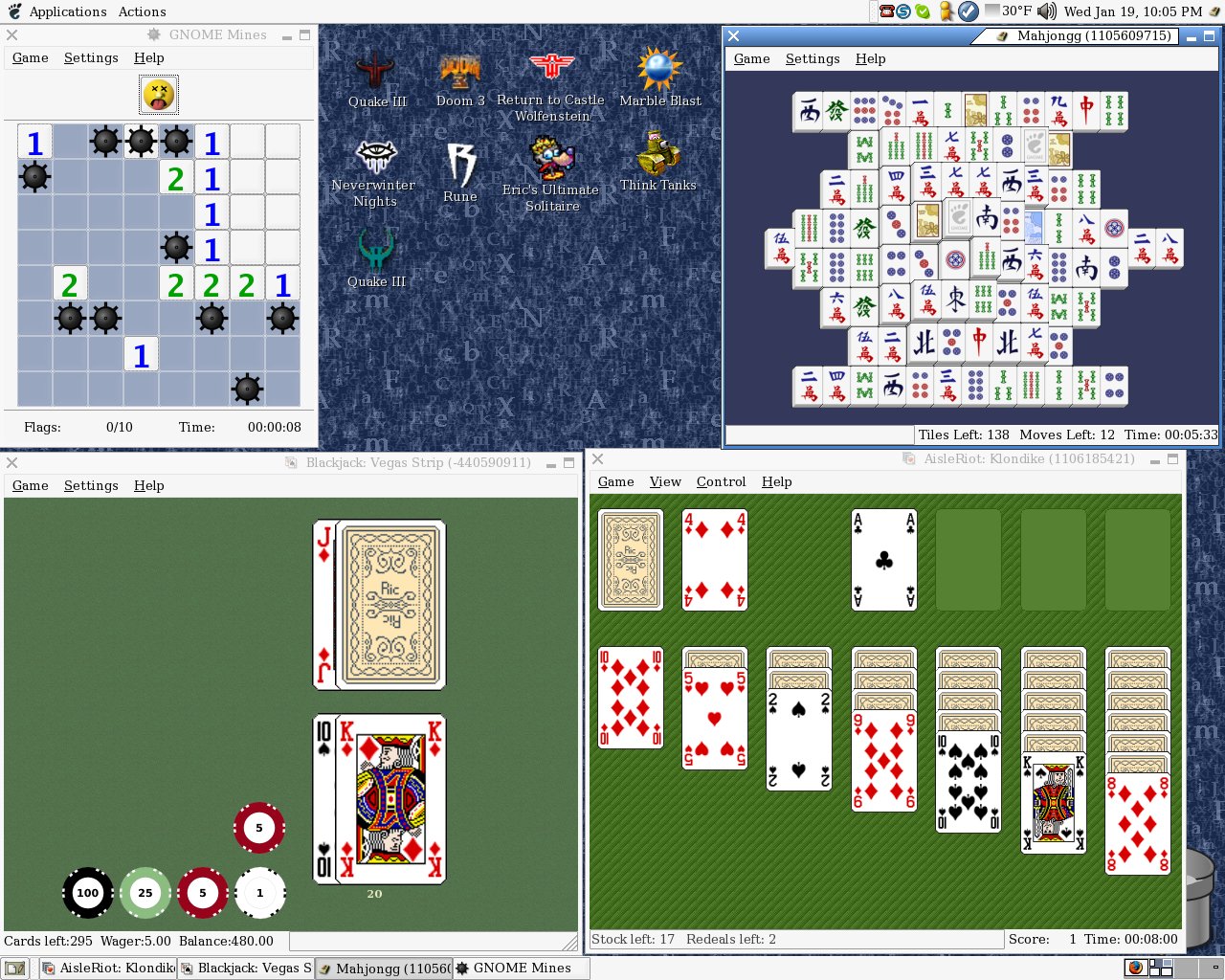Open the Game menu in GNOME Mines
This screenshot has width=1225, height=980.
click(x=30, y=57)
